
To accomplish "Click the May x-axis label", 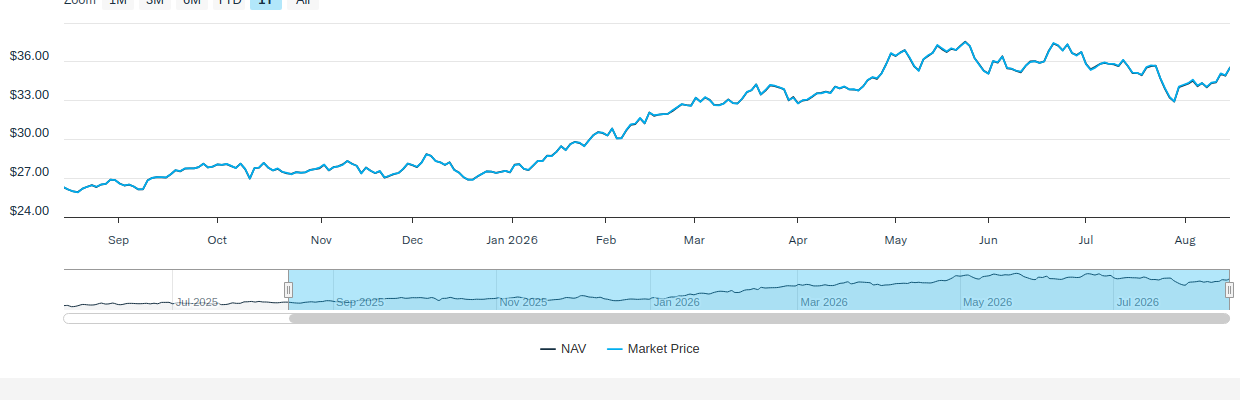I will coord(896,240).
